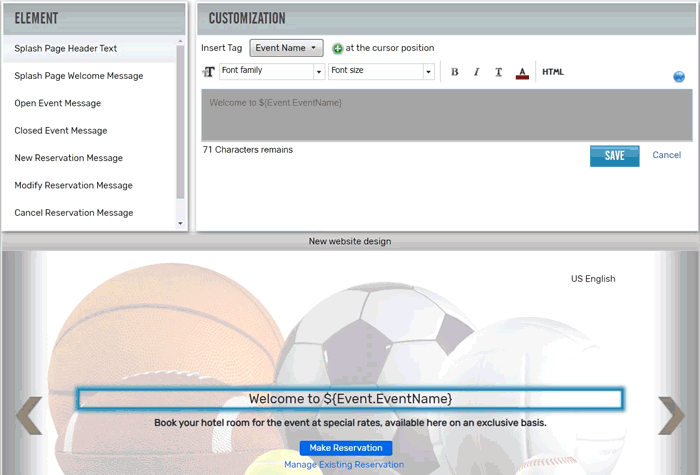Viewport: 700px width, 475px height.
Task: Click the green plus insert tag icon
Action: [x=338, y=48]
